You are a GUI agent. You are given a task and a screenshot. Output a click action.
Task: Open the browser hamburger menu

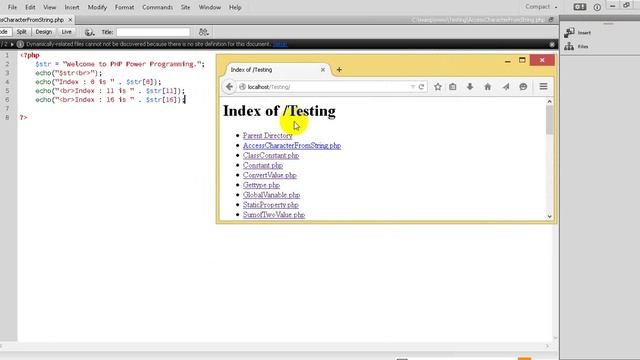coord(543,87)
